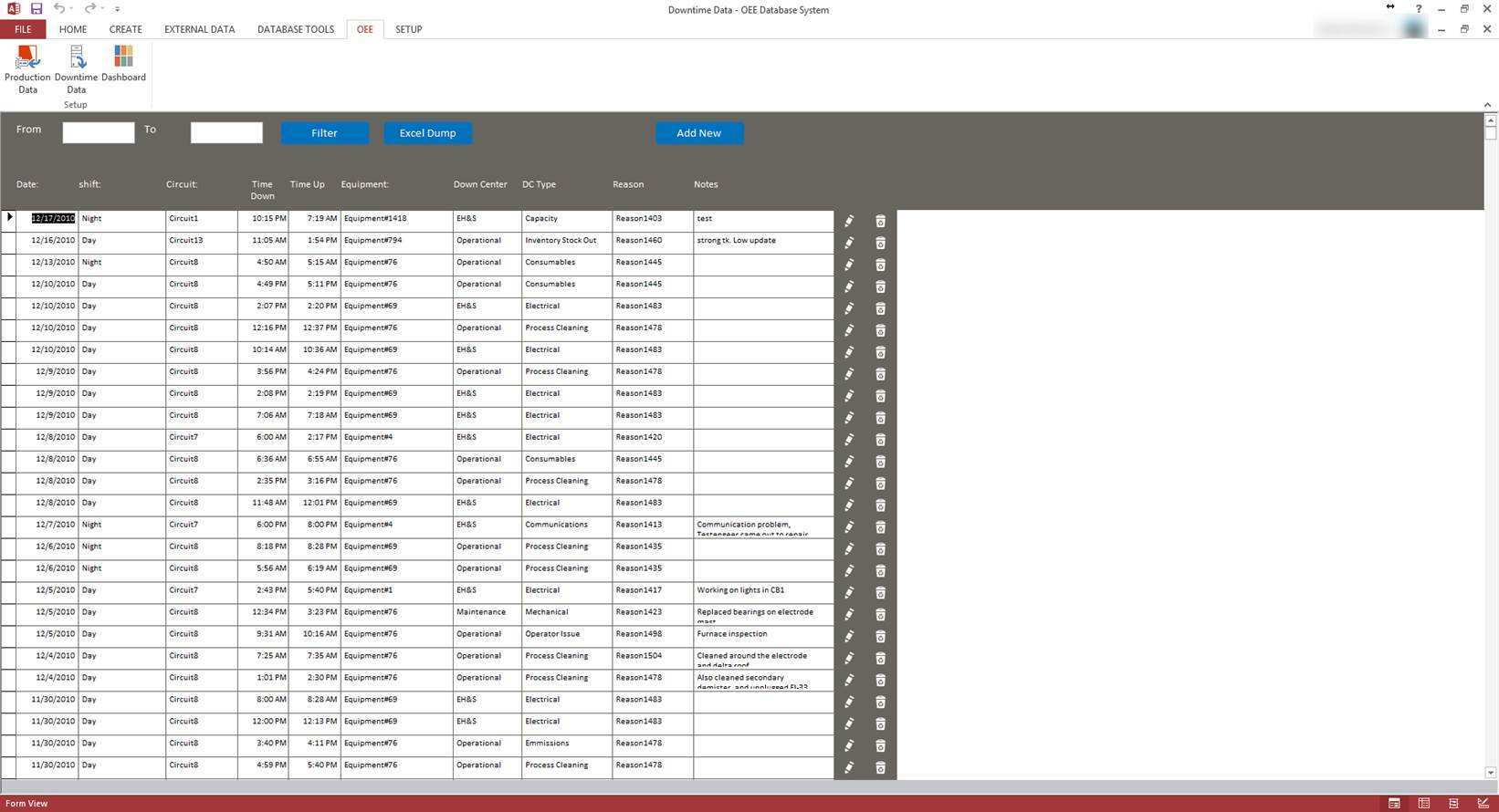Delete the 12/17/2010 Circuit1 record using its trash icon
The height and width of the screenshot is (812, 1499).
click(x=880, y=221)
